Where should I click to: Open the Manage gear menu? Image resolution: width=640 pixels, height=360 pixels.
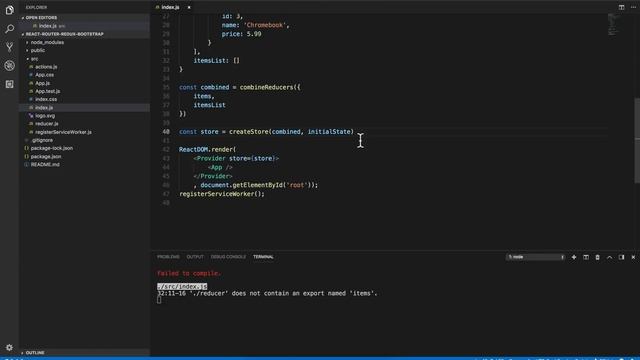[x=9, y=347]
